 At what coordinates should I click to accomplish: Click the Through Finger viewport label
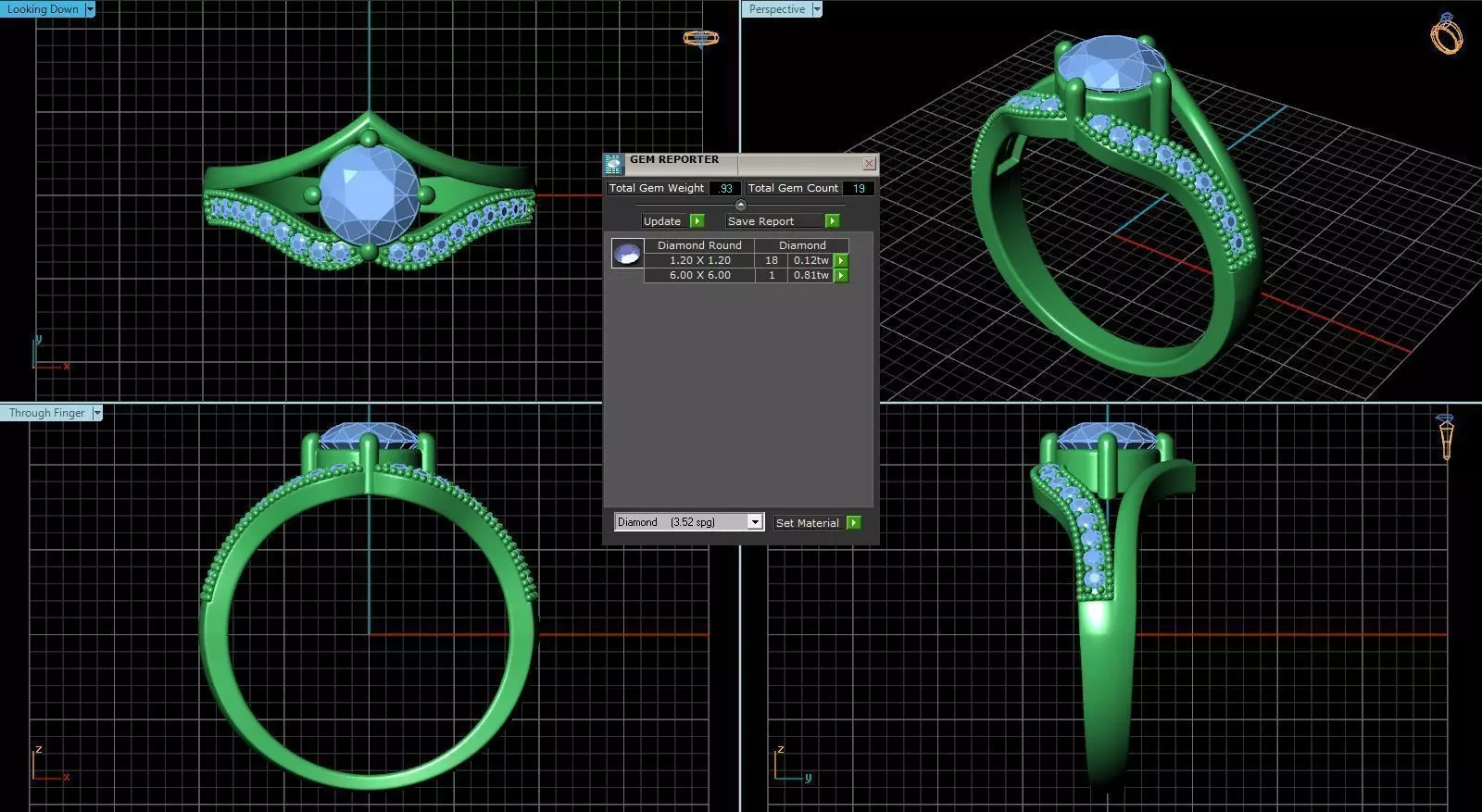(46, 413)
